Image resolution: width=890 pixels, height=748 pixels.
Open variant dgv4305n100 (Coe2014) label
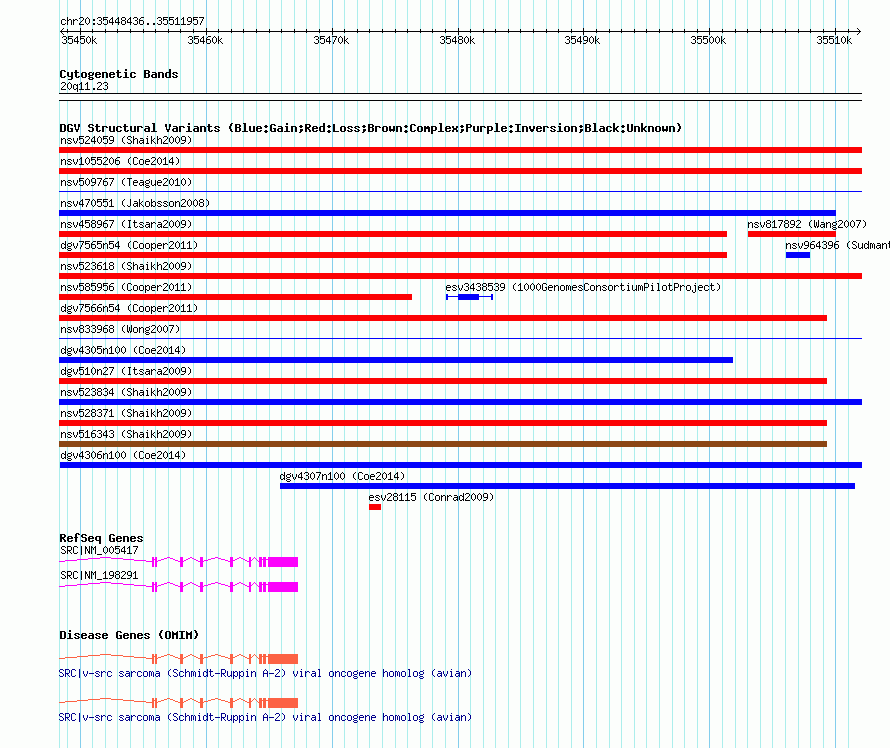pos(123,350)
